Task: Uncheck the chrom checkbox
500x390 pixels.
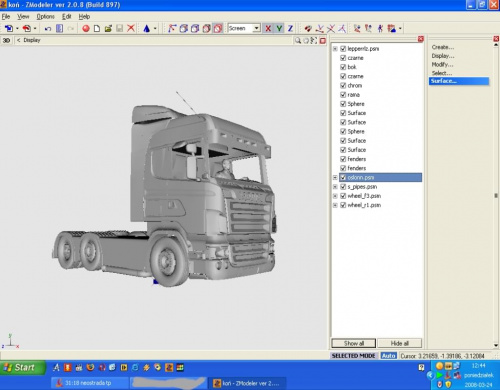Action: pos(343,85)
